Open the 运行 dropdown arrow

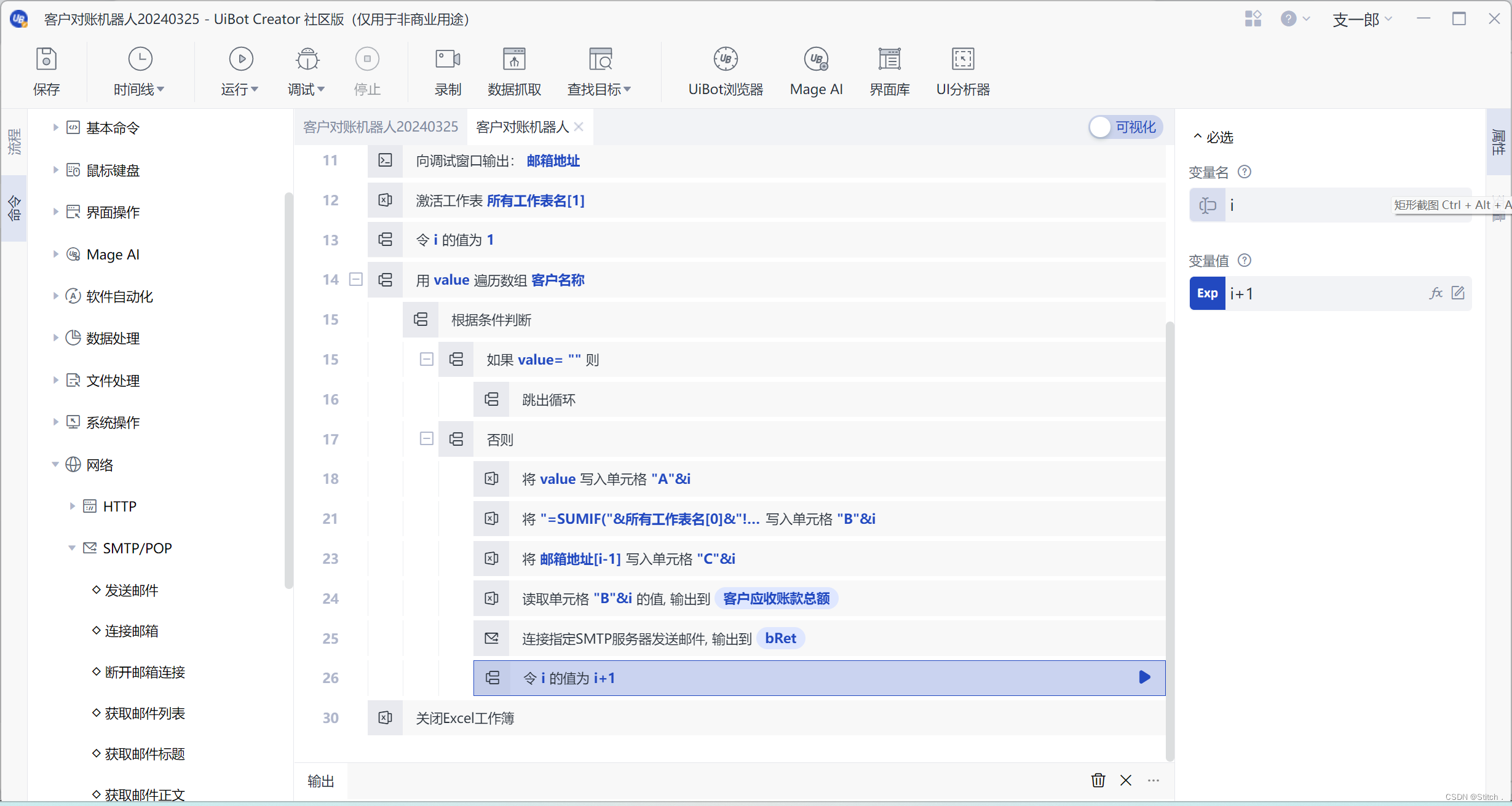point(255,90)
